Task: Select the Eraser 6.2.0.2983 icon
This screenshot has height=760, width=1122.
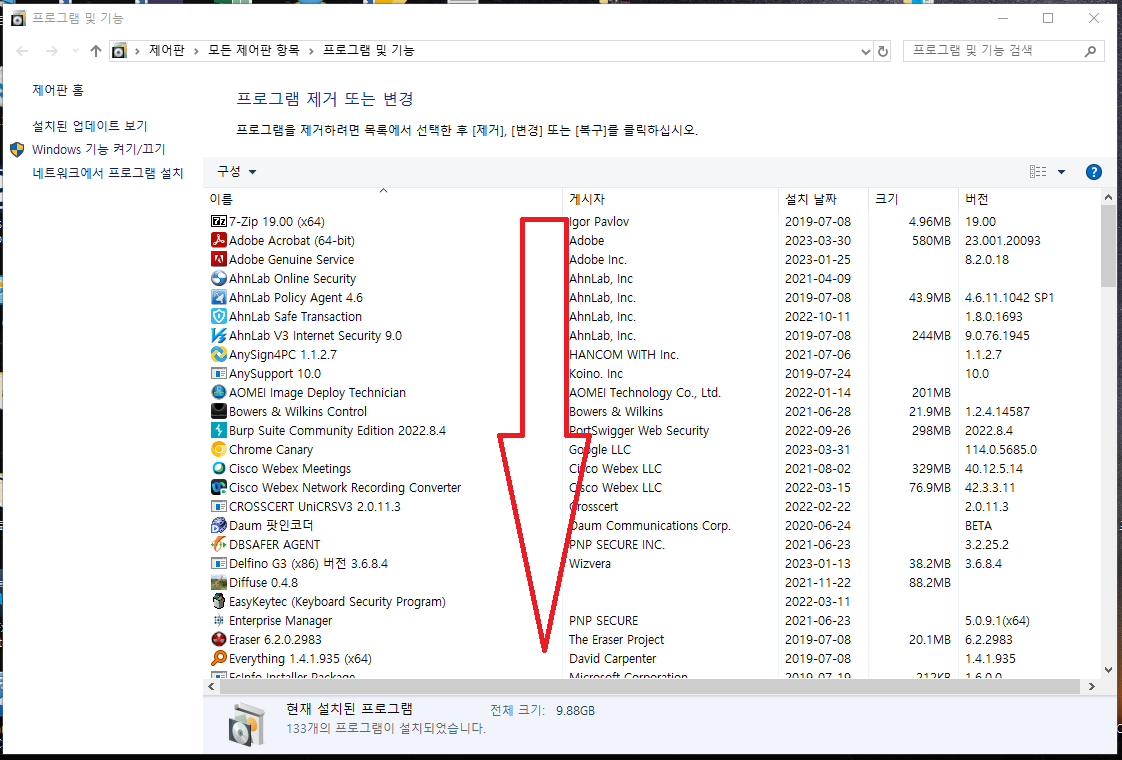Action: 219,639
